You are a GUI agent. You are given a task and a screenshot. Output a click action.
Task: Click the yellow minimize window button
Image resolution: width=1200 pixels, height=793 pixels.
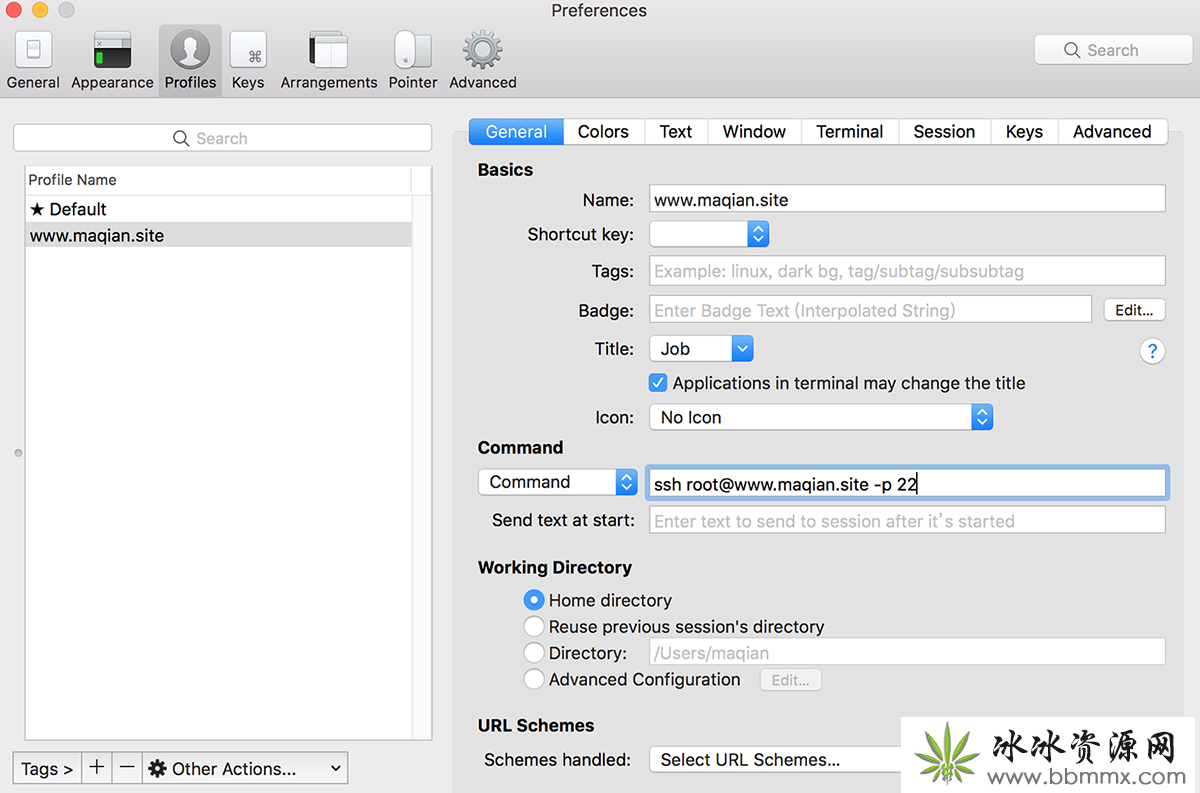tap(40, 10)
